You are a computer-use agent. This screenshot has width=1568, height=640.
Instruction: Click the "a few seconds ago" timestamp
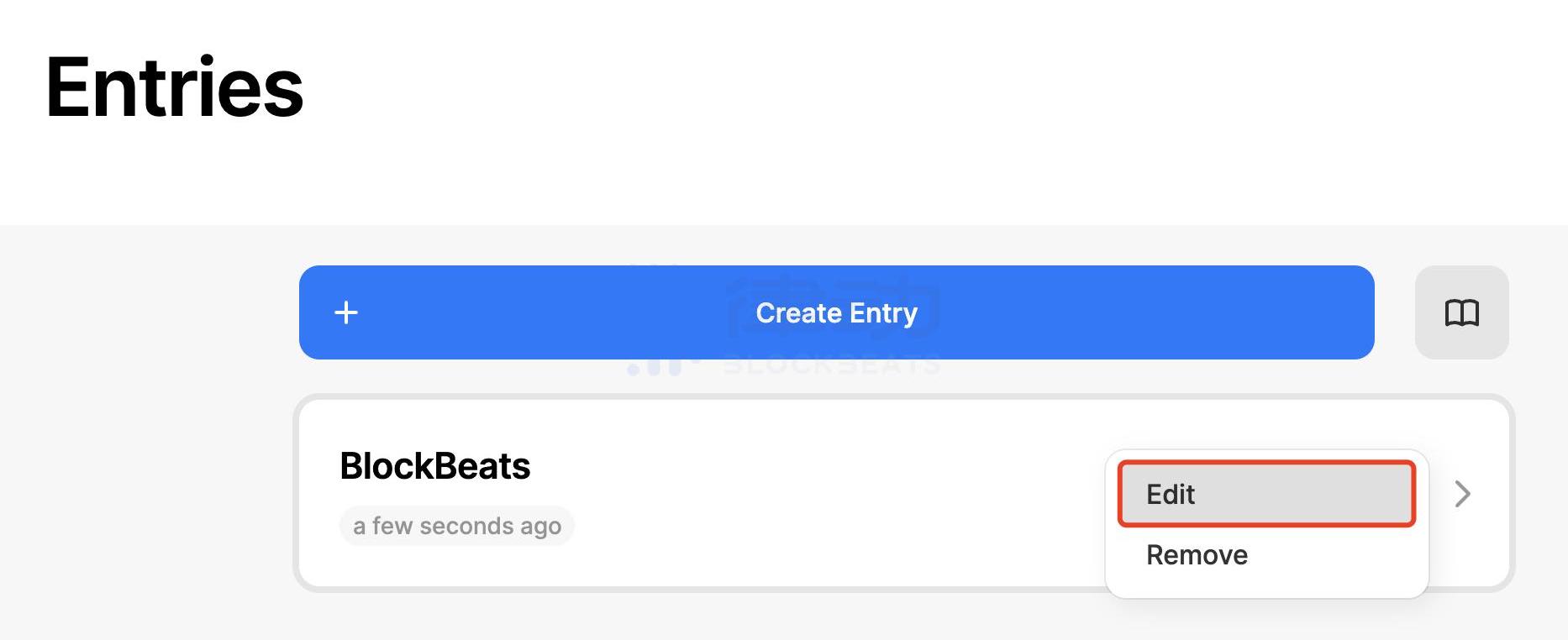(x=457, y=527)
